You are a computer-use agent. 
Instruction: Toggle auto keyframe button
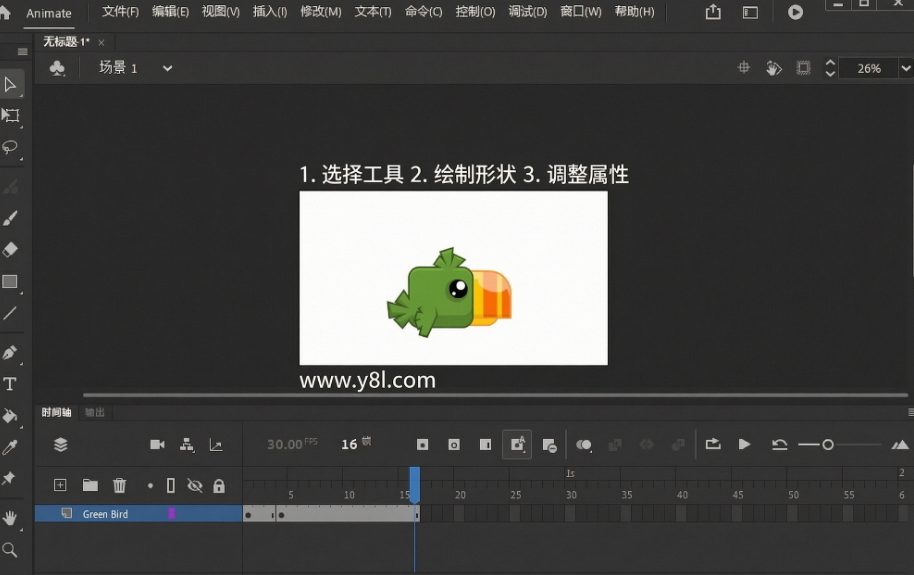517,445
